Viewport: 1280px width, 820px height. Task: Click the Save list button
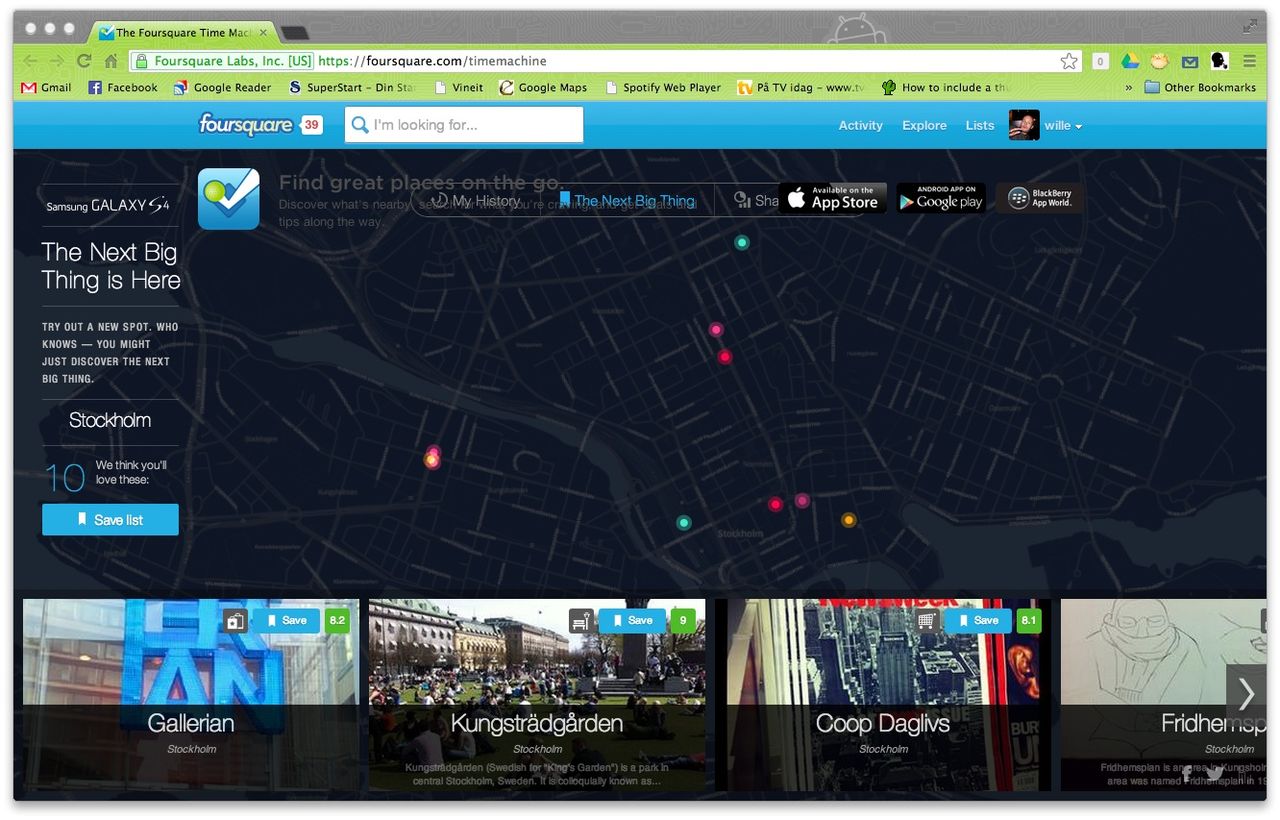click(110, 520)
